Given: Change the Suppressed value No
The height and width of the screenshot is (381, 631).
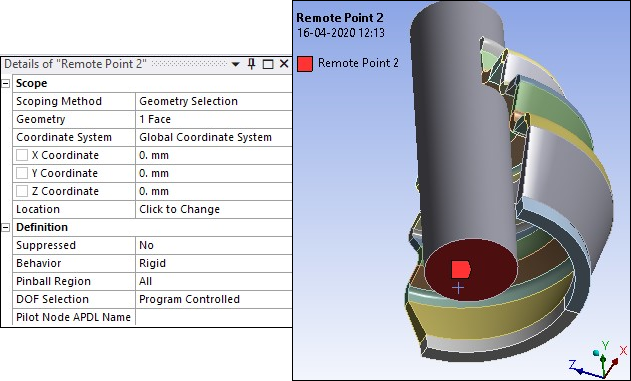Looking at the screenshot, I should pos(214,245).
